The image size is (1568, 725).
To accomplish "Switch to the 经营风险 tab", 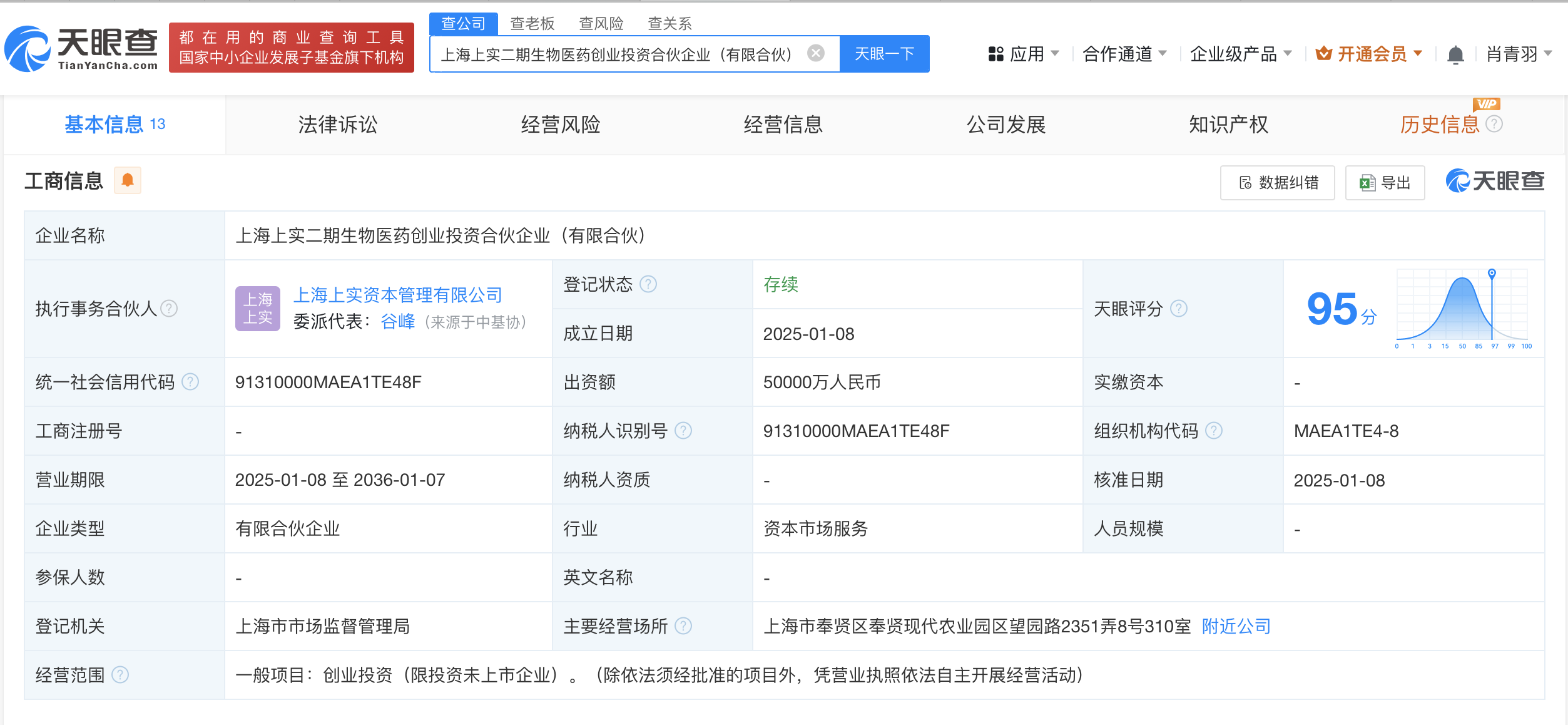I will coord(561,125).
